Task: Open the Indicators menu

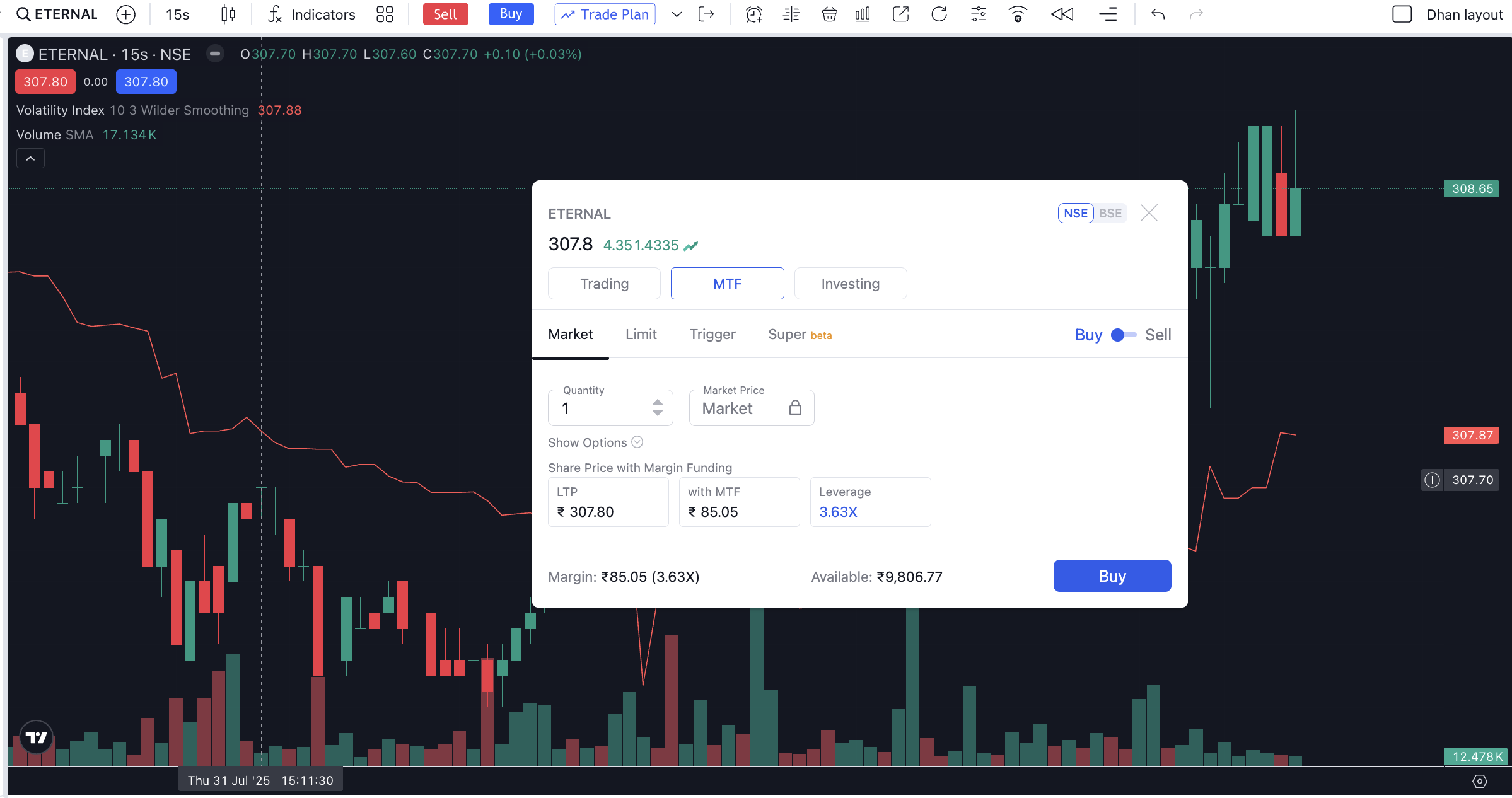Action: click(311, 14)
